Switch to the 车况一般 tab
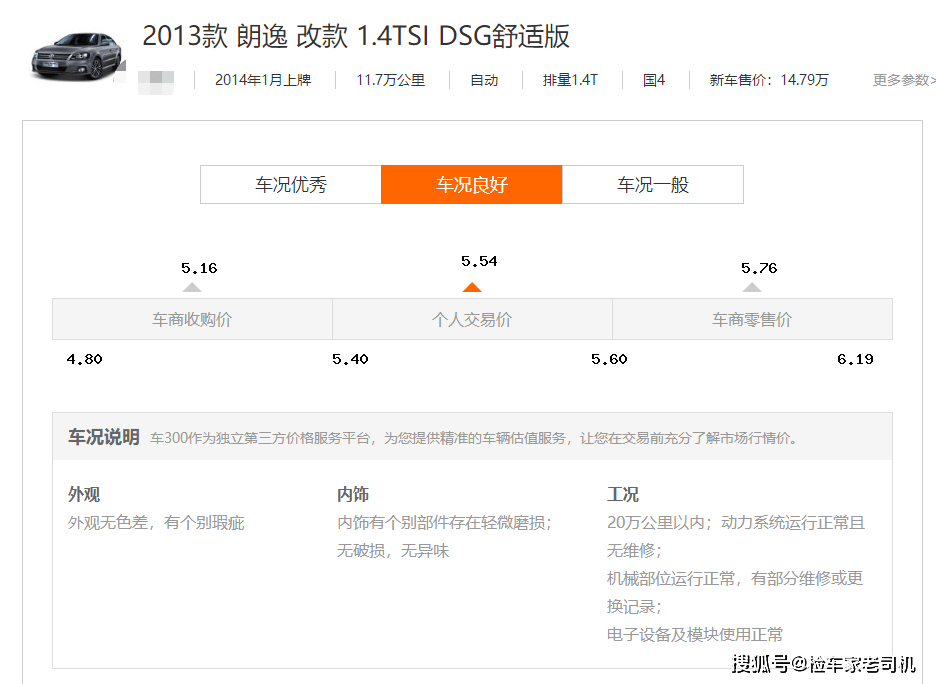Image resolution: width=936 pixels, height=684 pixels. (653, 185)
